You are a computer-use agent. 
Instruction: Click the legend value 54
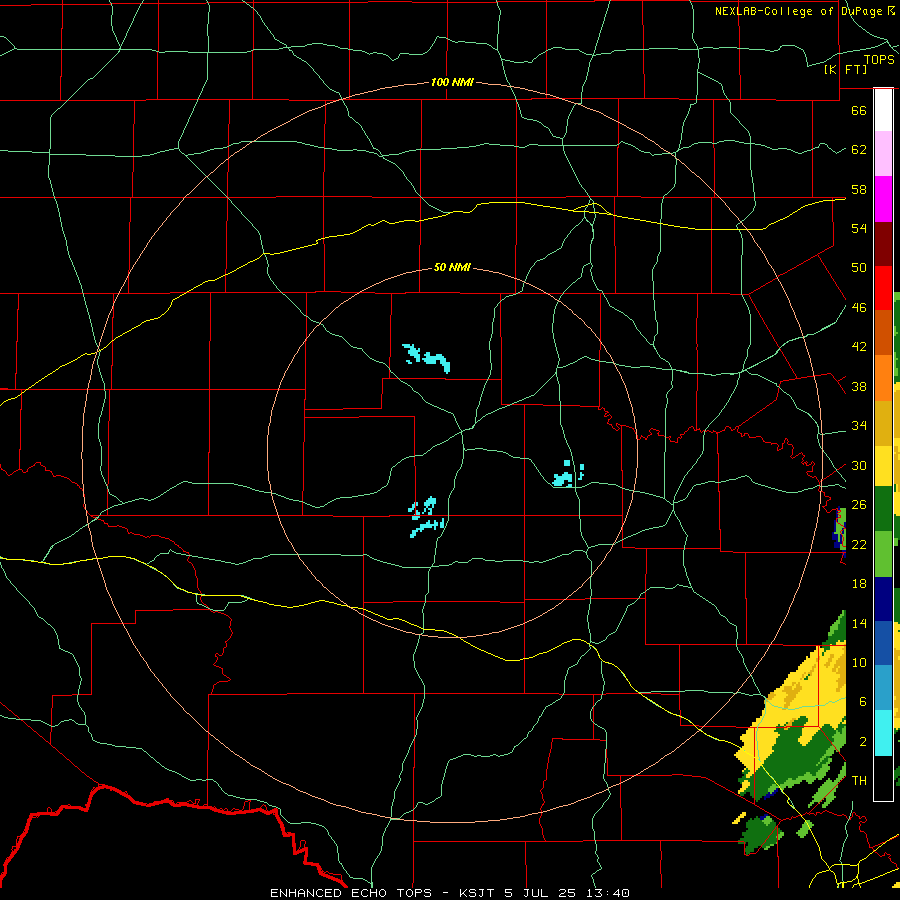[x=859, y=228]
